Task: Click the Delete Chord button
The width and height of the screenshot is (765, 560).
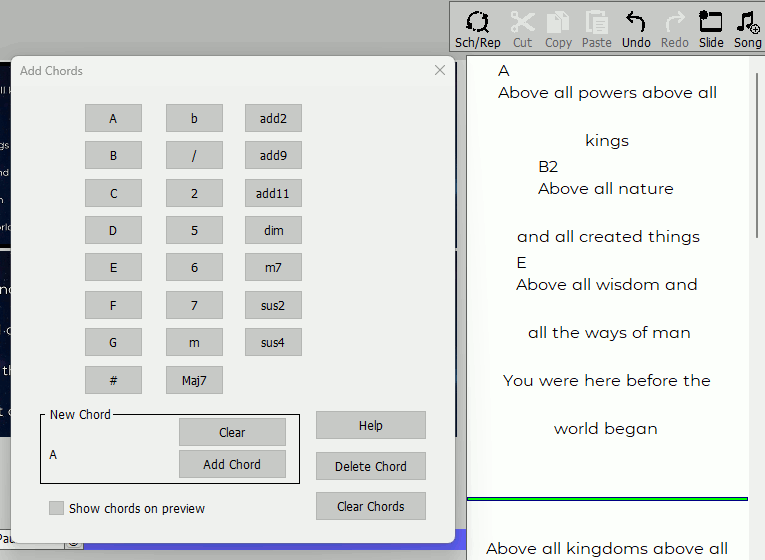Action: pos(370,466)
